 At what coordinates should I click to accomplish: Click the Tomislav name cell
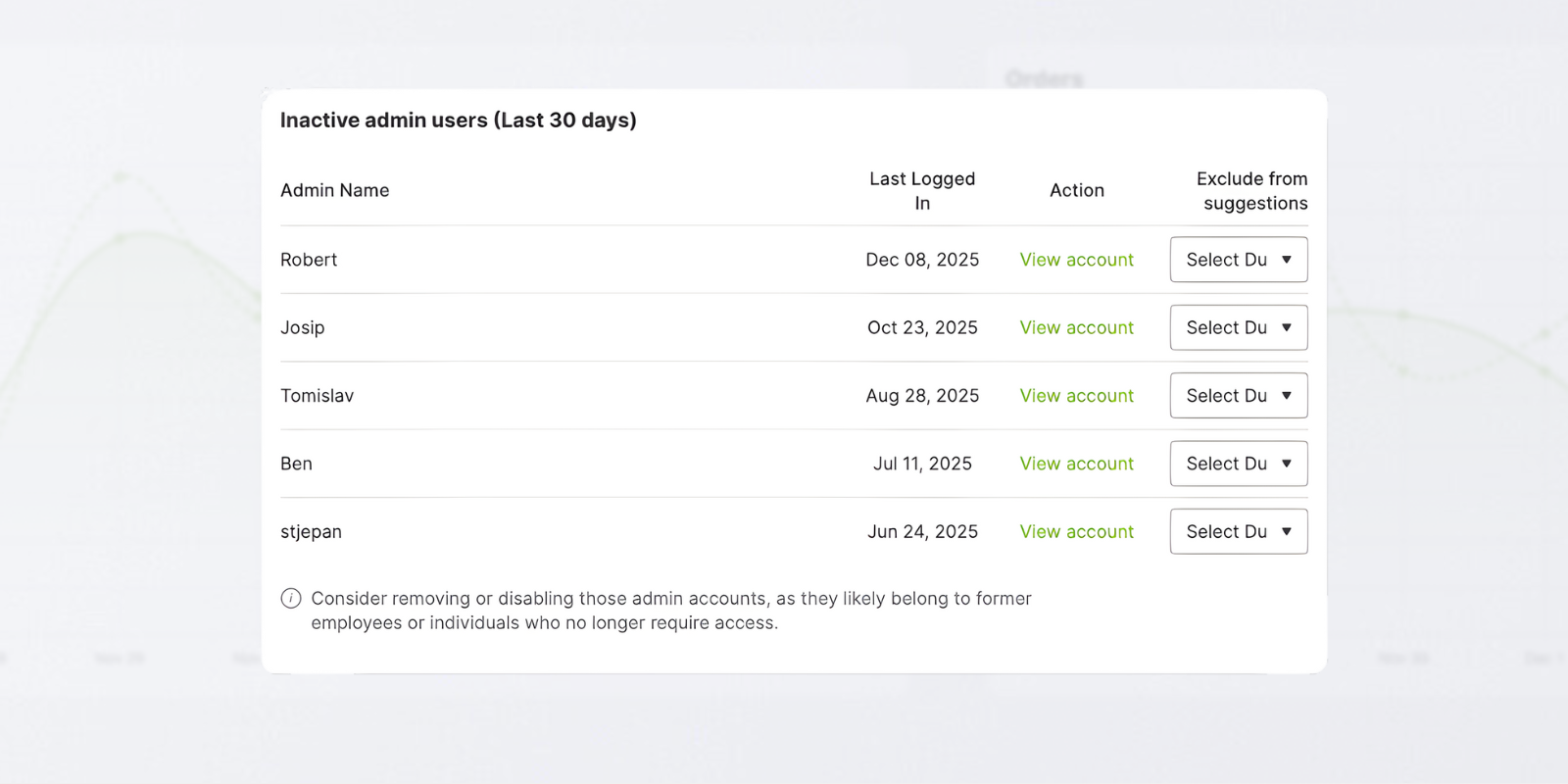317,396
